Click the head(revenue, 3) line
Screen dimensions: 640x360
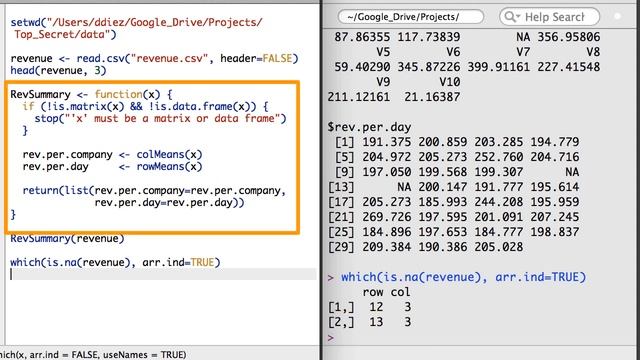pyautogui.click(x=58, y=70)
